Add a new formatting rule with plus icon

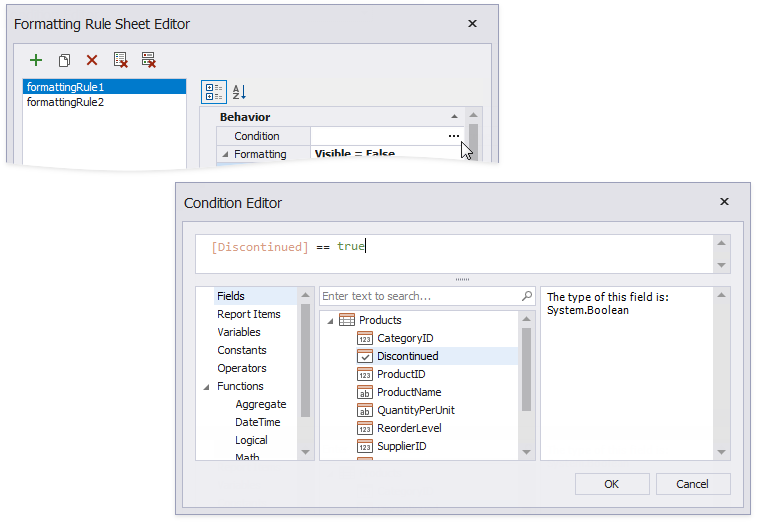pyautogui.click(x=36, y=60)
